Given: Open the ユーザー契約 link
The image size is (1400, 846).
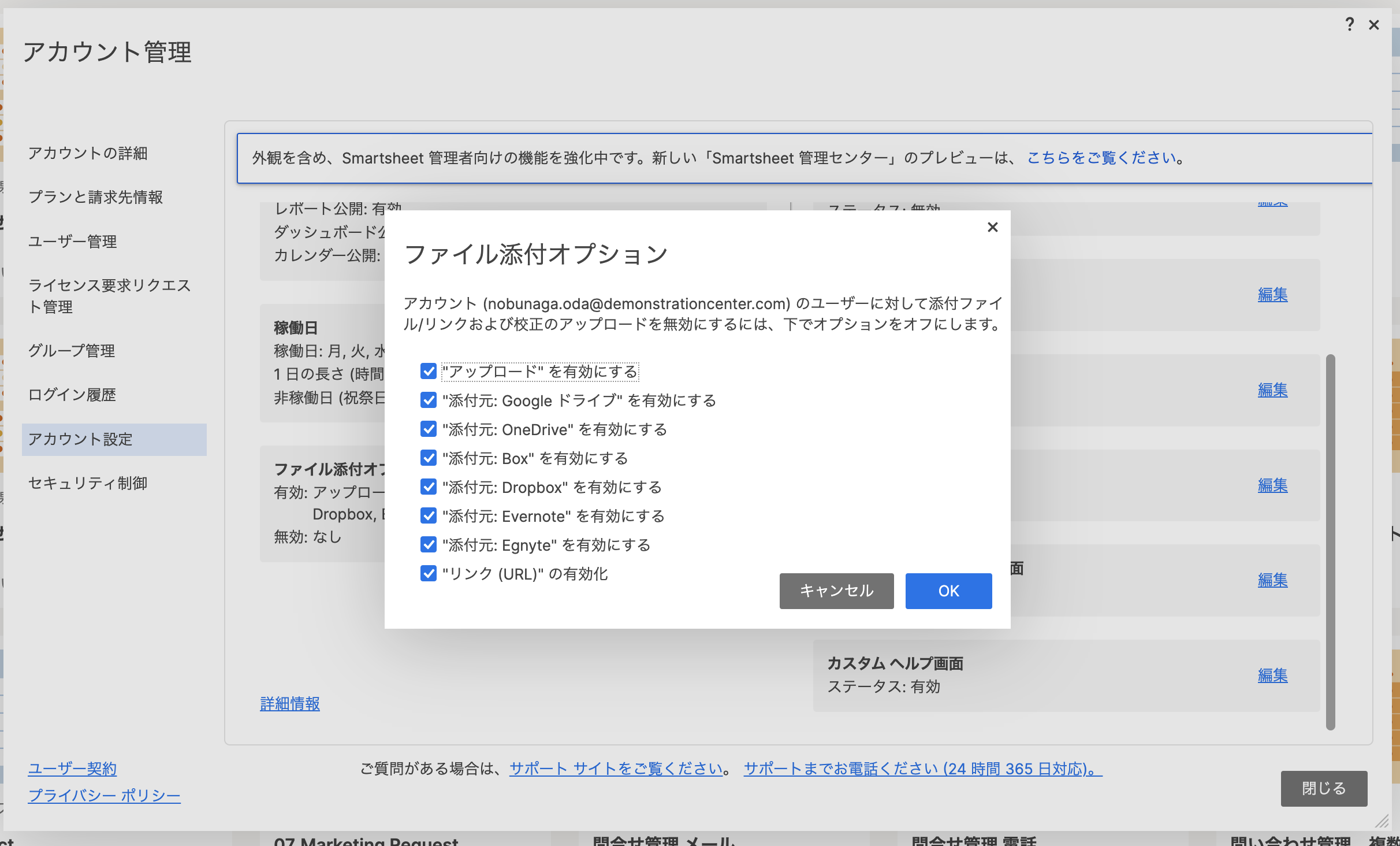Looking at the screenshot, I should pyautogui.click(x=73, y=769).
